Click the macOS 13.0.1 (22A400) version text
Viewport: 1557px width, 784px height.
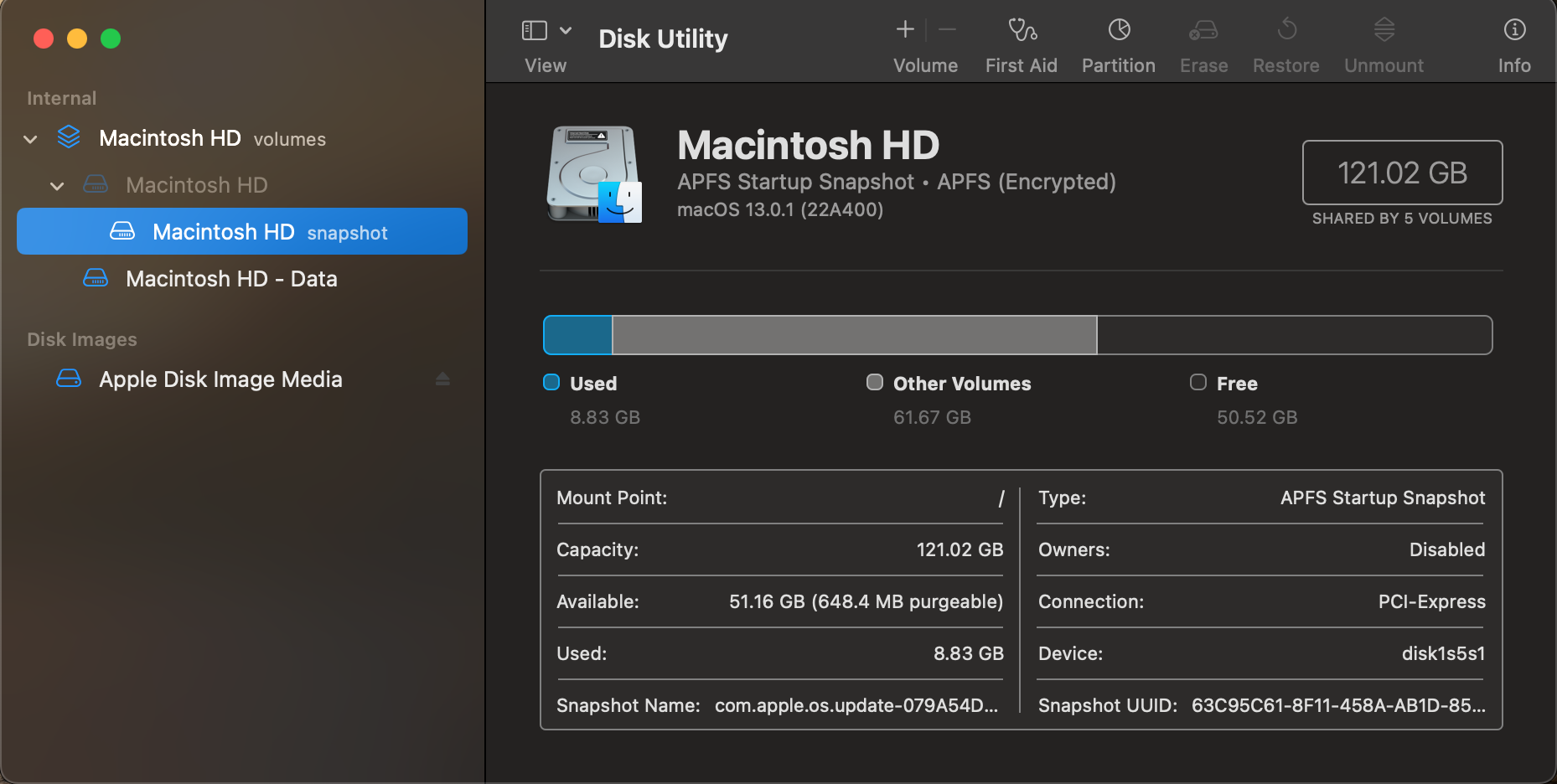(780, 209)
